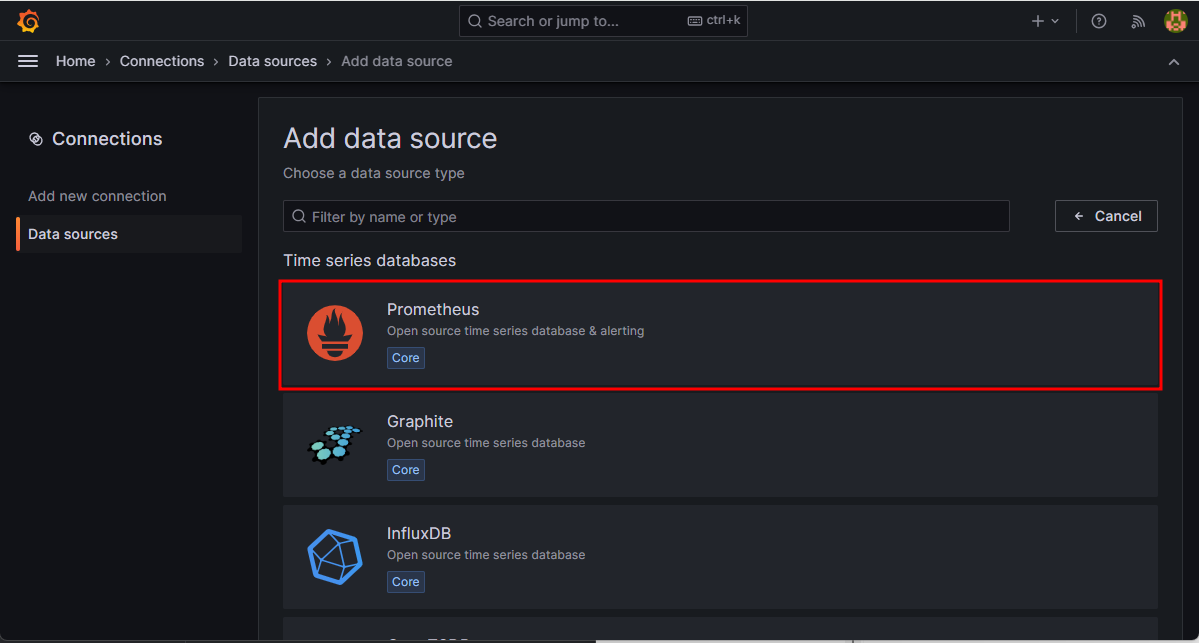Open the news feed RSS icon
This screenshot has width=1199, height=643.
(x=1138, y=21)
